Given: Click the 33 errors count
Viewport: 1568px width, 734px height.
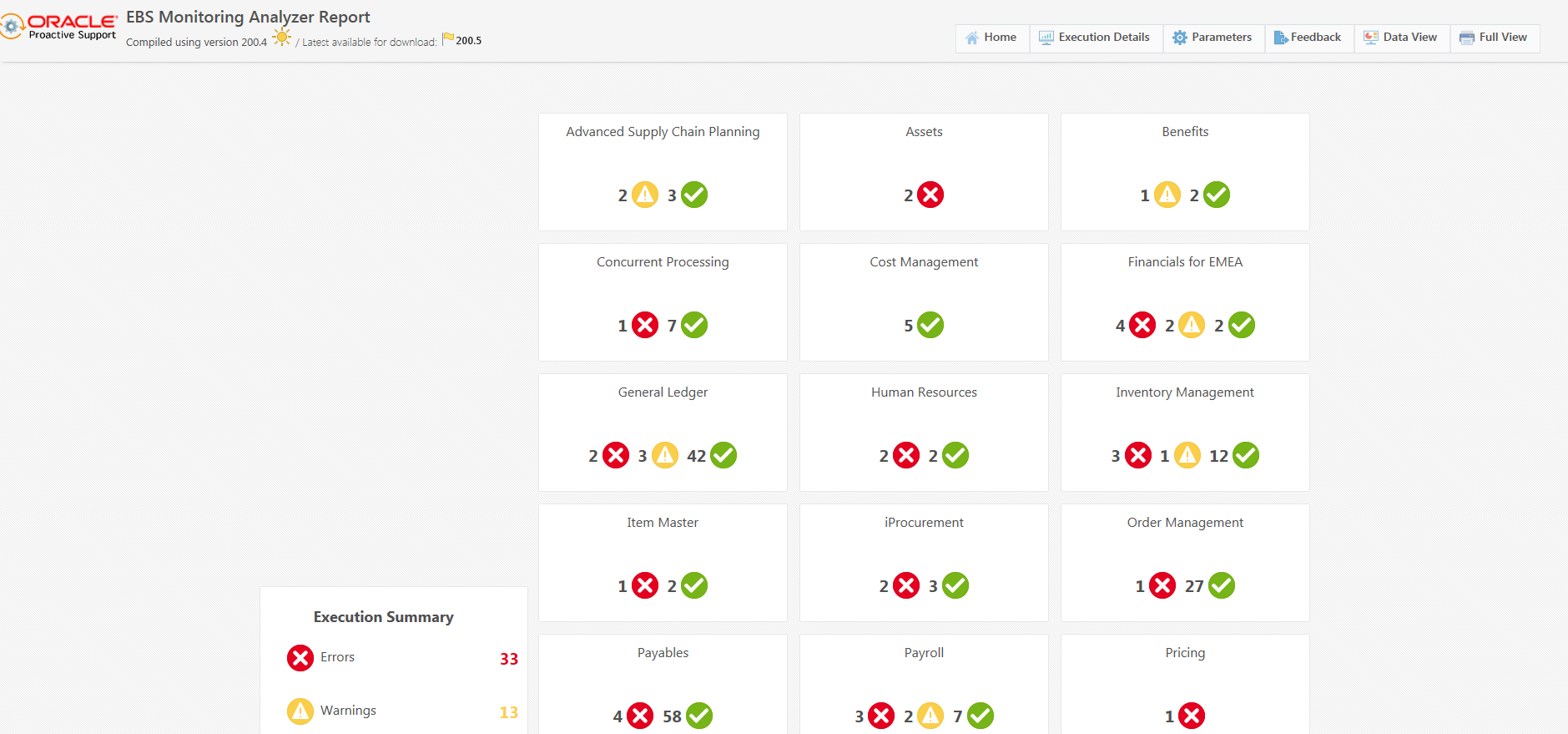Looking at the screenshot, I should pyautogui.click(x=509, y=659).
